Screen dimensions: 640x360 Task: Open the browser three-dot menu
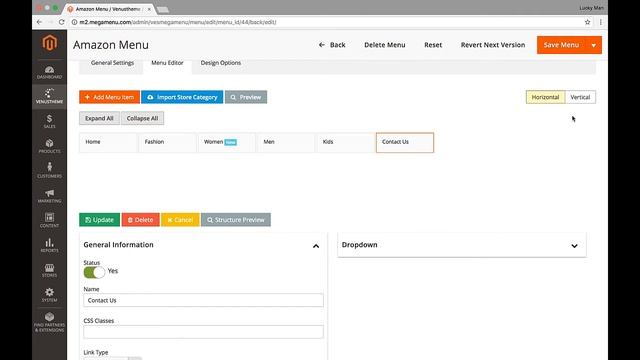click(600, 22)
